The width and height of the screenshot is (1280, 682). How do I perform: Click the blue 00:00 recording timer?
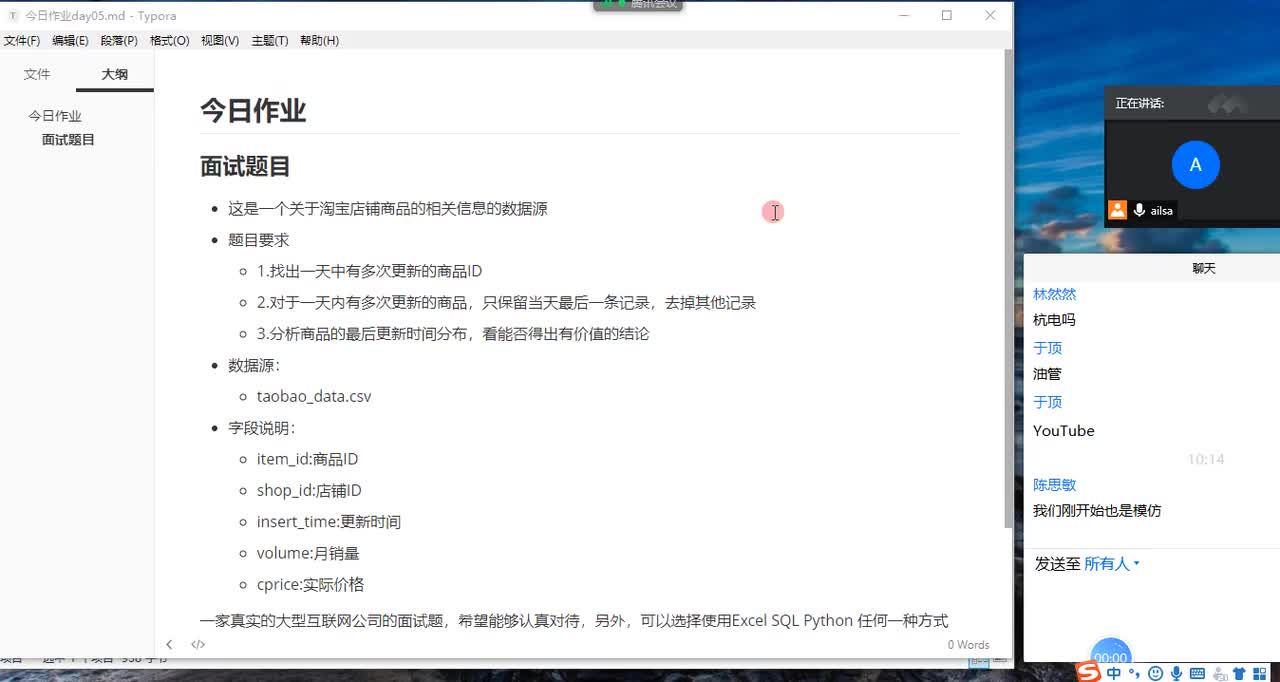[x=1111, y=657]
